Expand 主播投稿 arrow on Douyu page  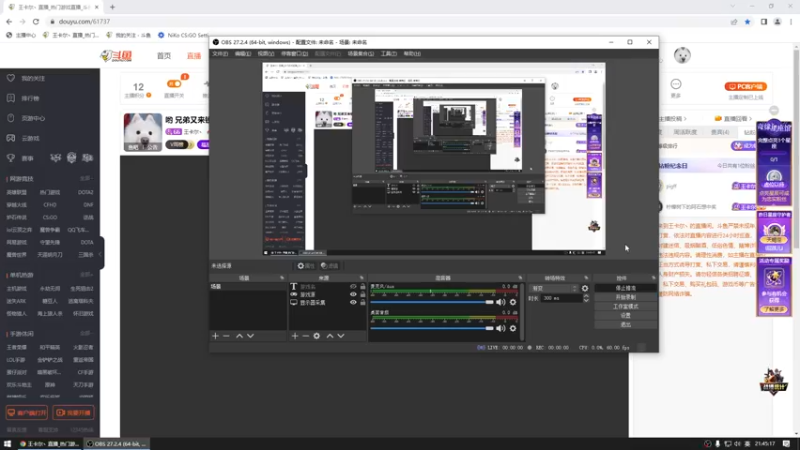click(685, 119)
